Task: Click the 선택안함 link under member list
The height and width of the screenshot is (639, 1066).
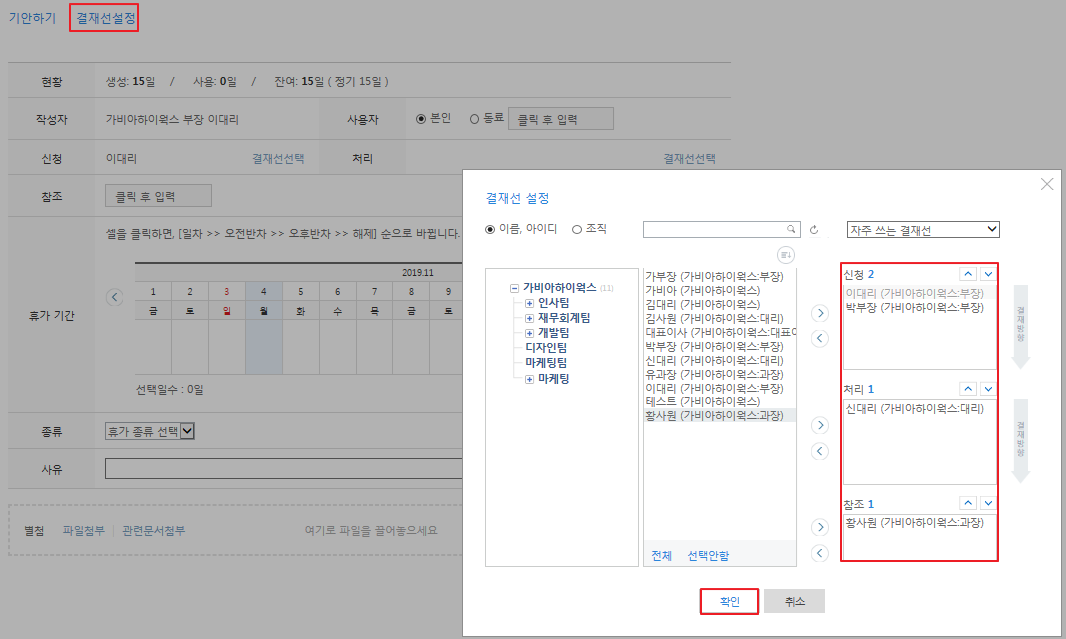Action: pos(708,555)
